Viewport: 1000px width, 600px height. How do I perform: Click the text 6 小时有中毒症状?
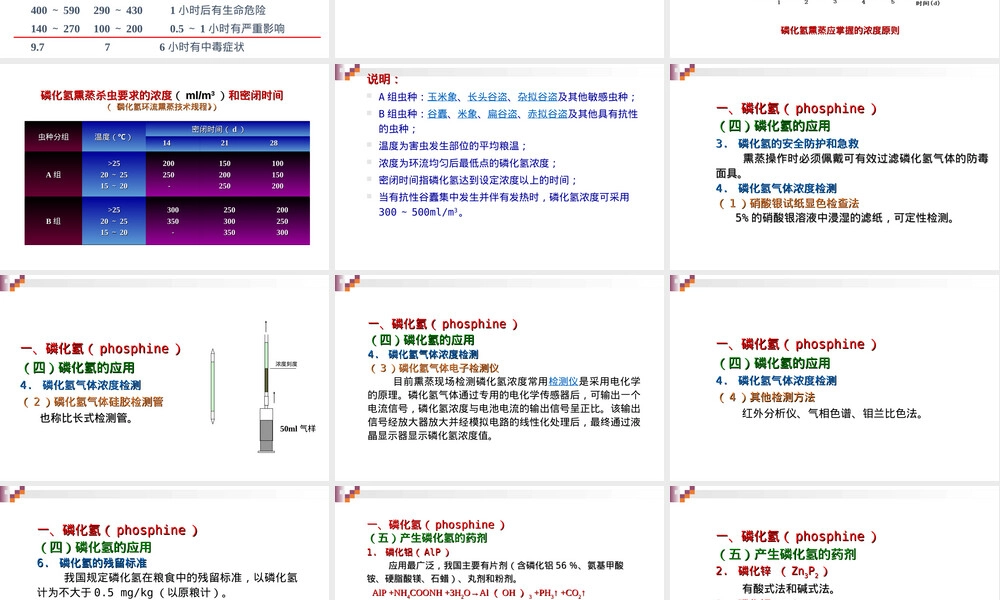[x=202, y=47]
